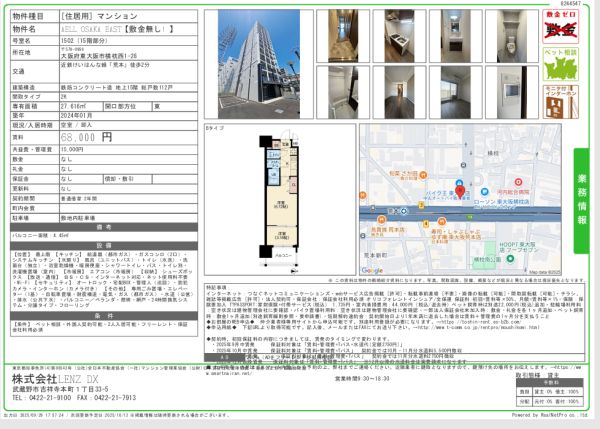The width and height of the screenshot is (600, 429).
Task: Click the バルコニー面積 remark line
Action: [41, 236]
